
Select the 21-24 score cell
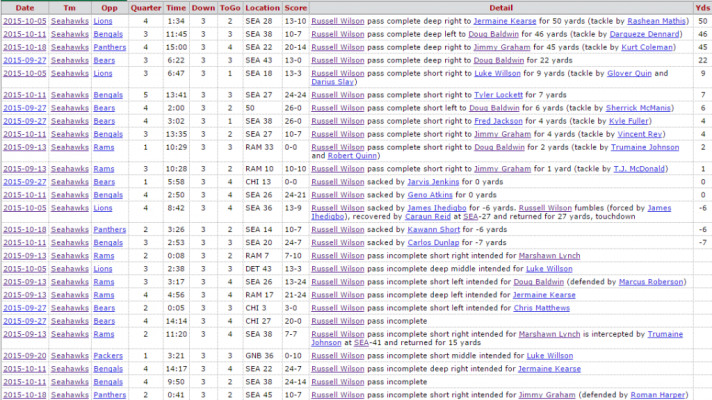(296, 295)
